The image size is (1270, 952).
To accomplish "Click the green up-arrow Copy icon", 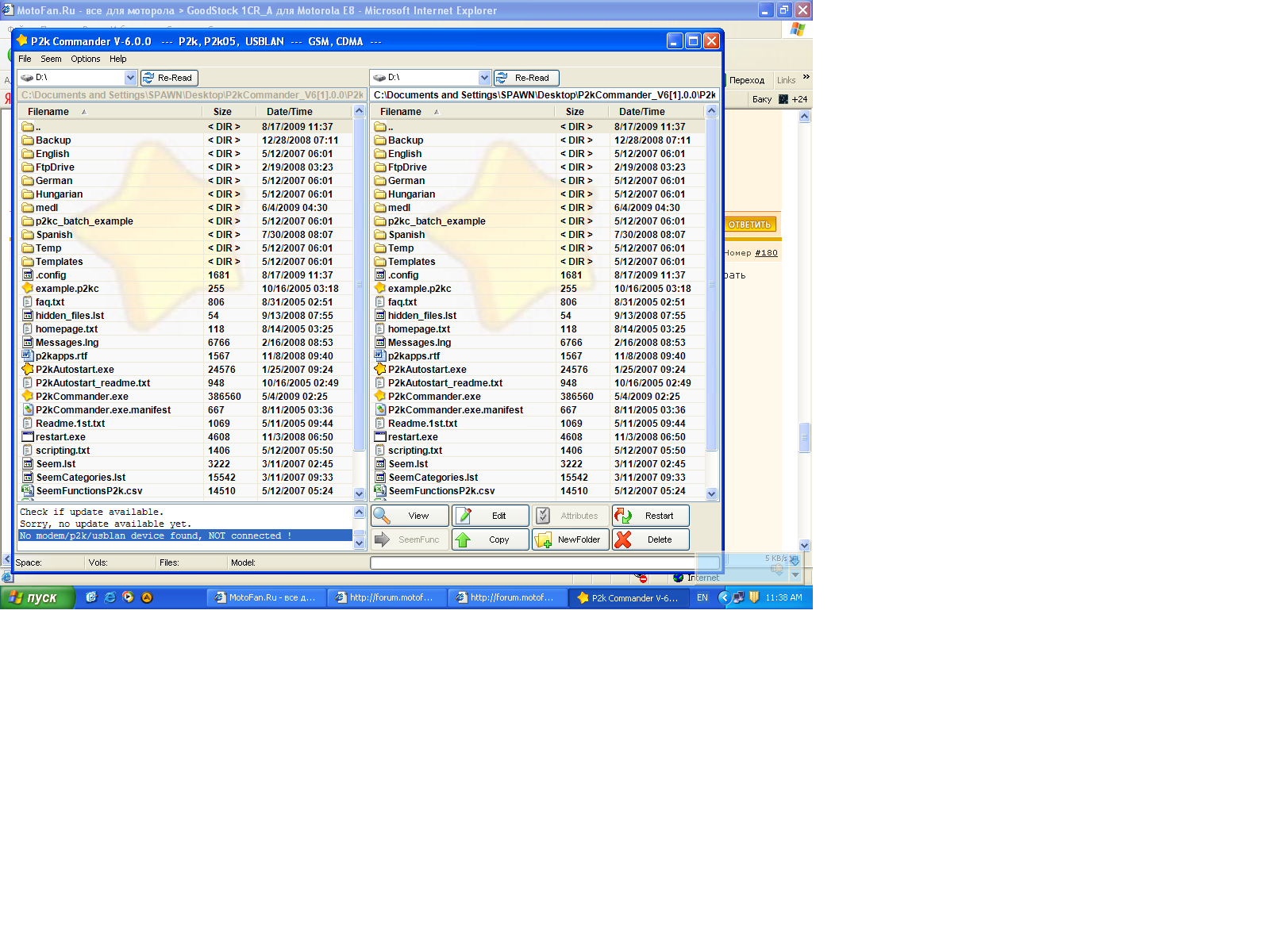I will click(463, 539).
